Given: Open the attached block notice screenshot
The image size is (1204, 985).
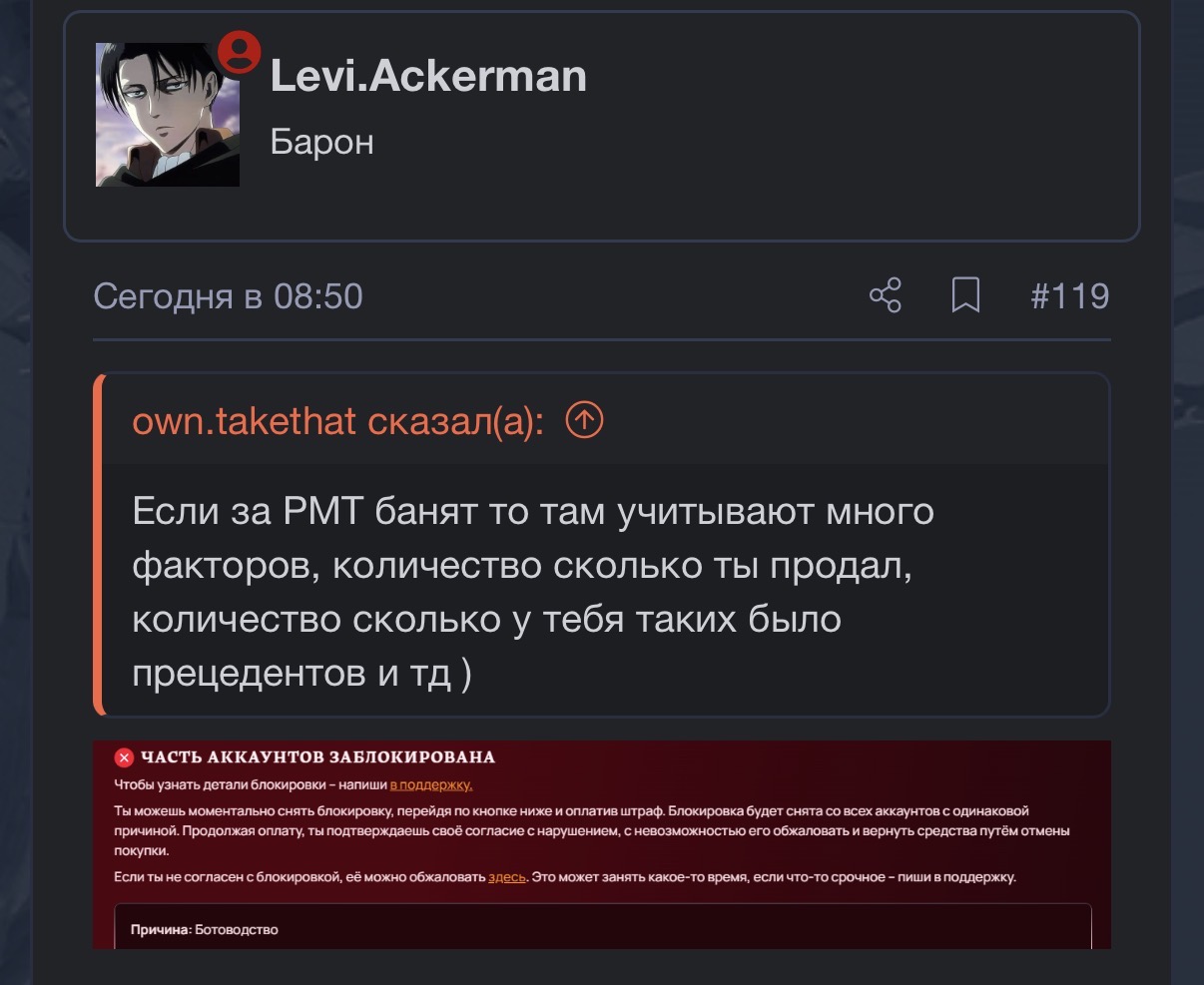Looking at the screenshot, I should (602, 844).
